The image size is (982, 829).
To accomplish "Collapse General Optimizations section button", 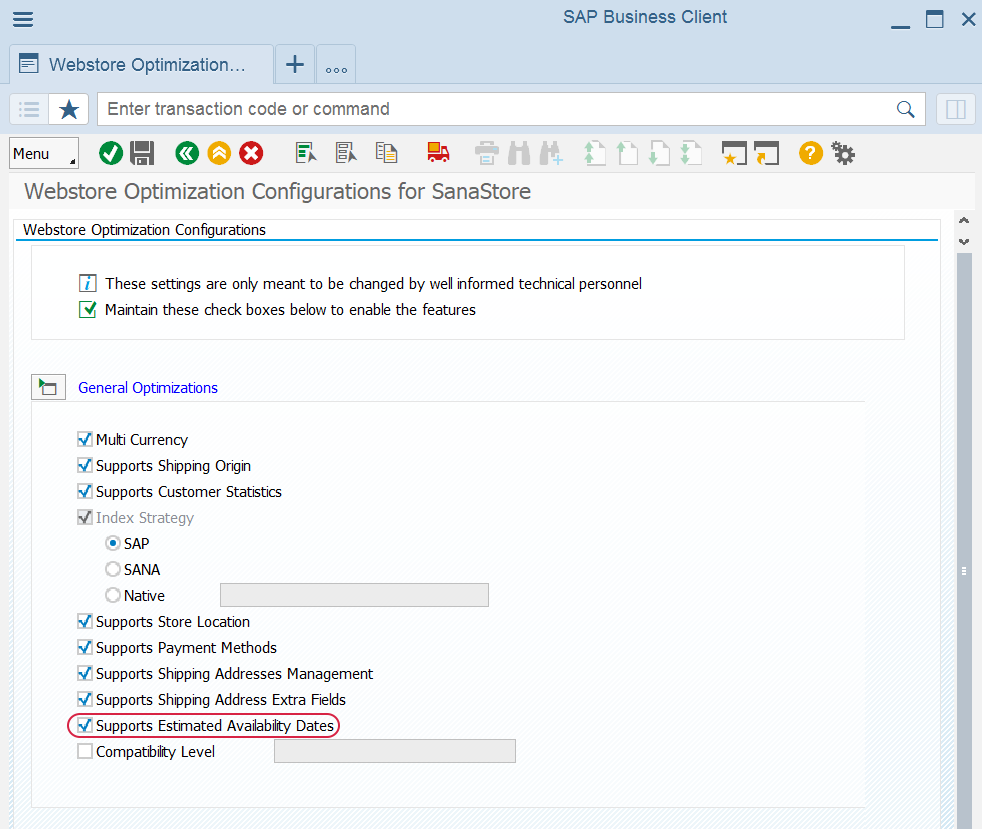I will pyautogui.click(x=48, y=388).
